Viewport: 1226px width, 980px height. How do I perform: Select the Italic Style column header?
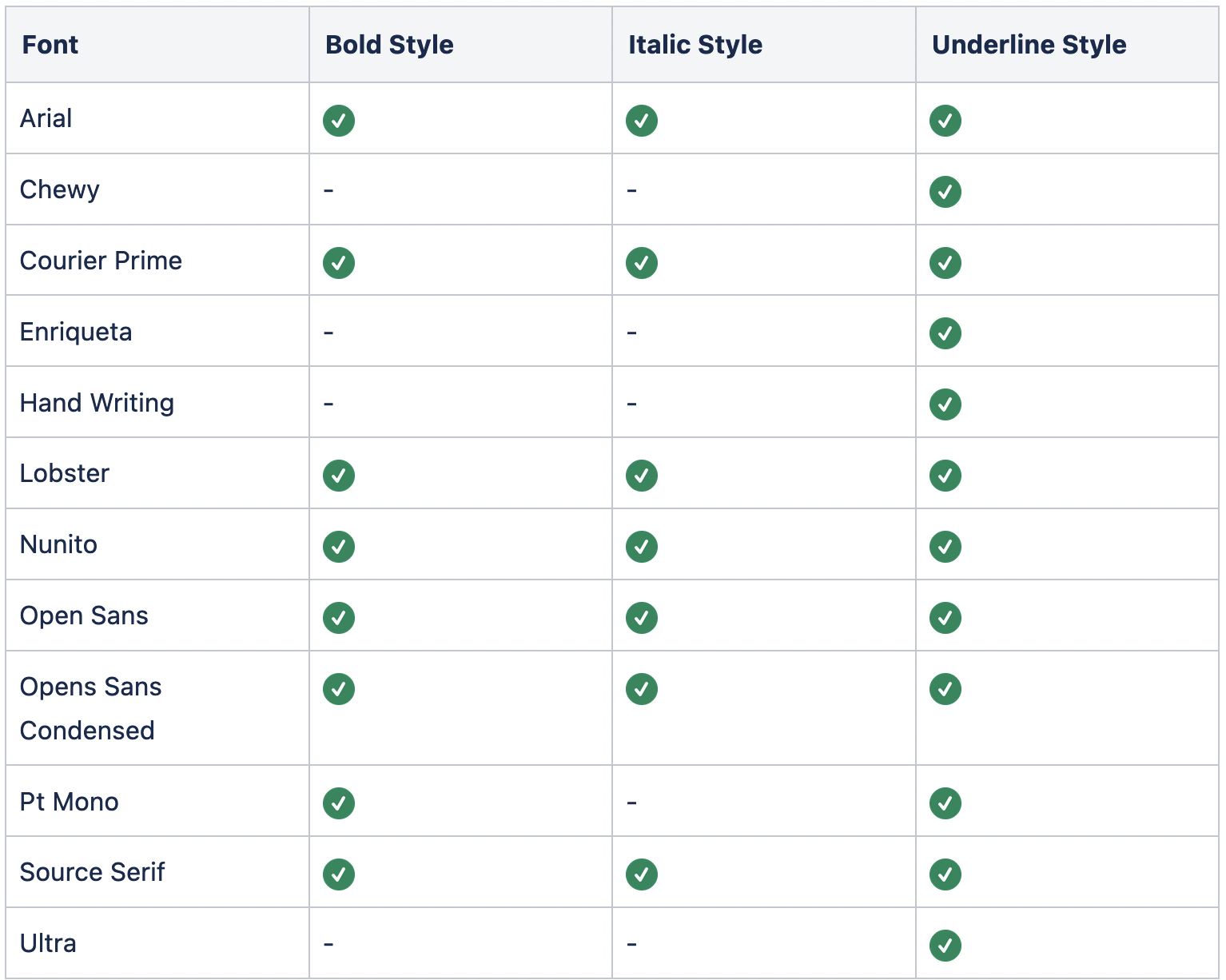(695, 45)
